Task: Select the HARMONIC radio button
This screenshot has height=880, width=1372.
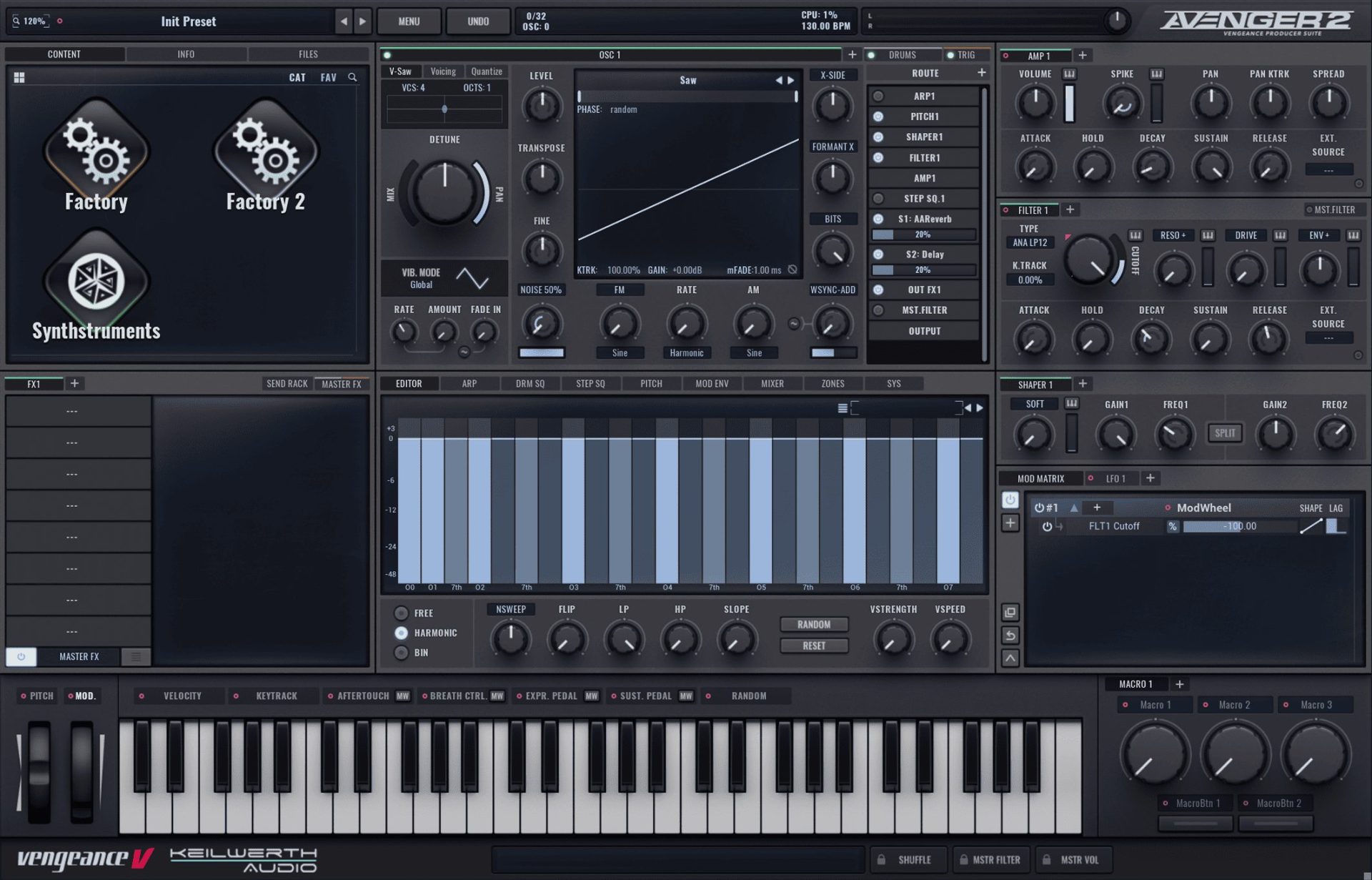Action: tap(402, 633)
